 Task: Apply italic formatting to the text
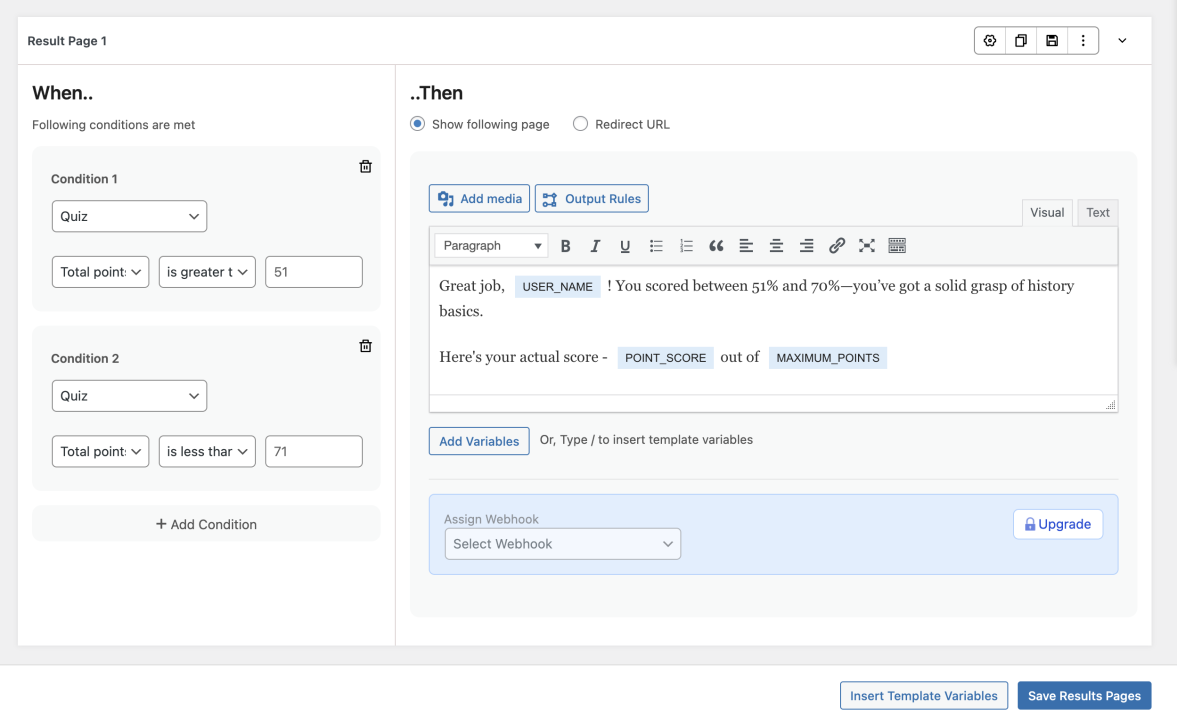click(x=595, y=245)
